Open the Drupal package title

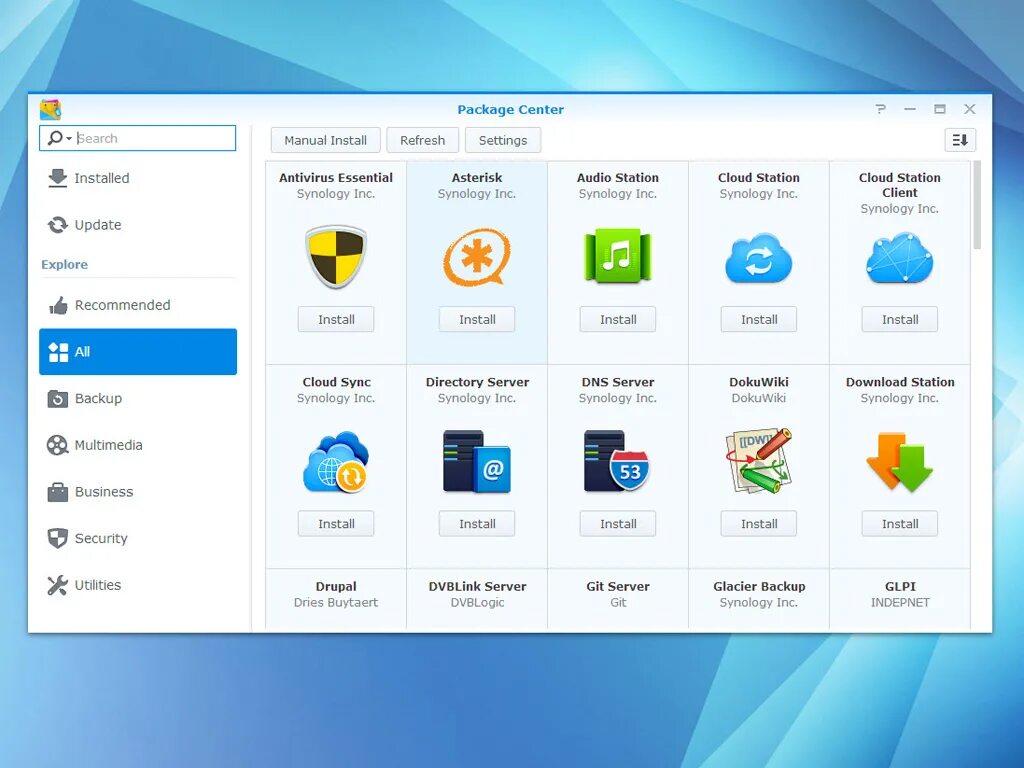pos(336,586)
